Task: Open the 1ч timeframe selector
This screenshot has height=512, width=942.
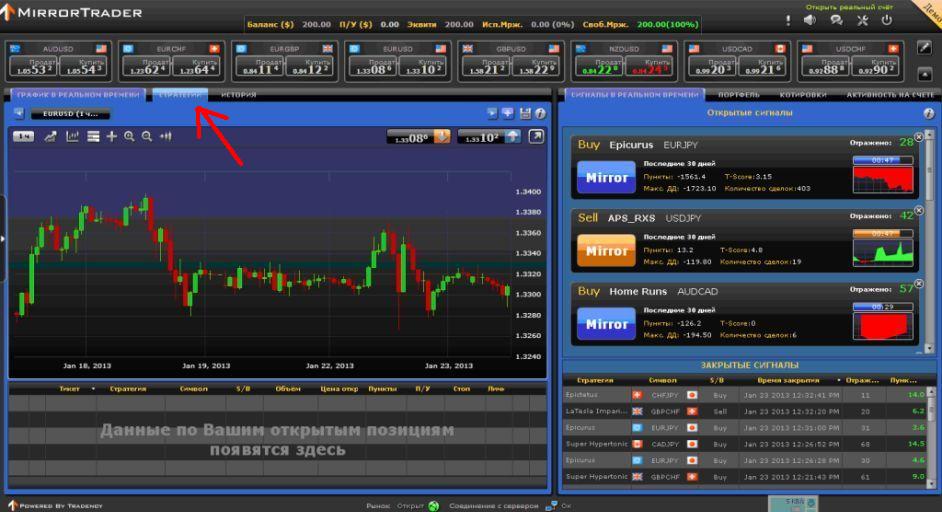Action: 23,136
